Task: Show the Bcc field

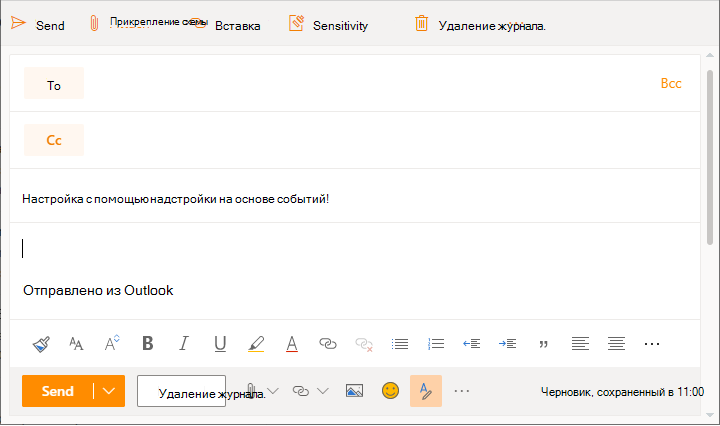Action: click(x=671, y=83)
